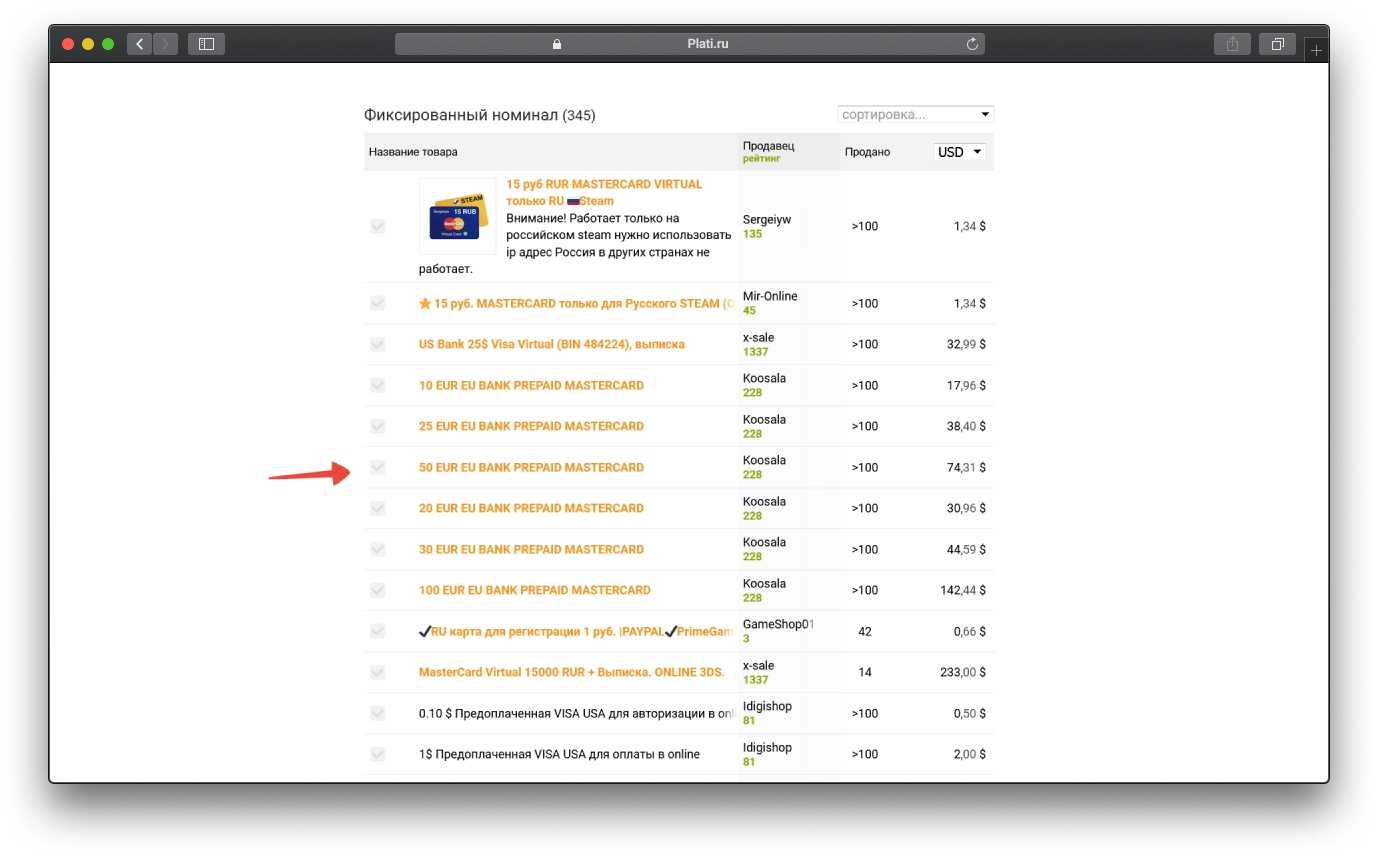Check the box for 100 EUR EU BANK
The height and width of the screenshot is (856, 1378).
pyautogui.click(x=377, y=590)
